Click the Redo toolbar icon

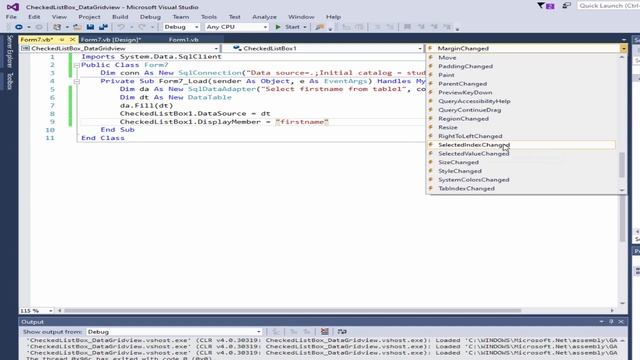pos(142,27)
